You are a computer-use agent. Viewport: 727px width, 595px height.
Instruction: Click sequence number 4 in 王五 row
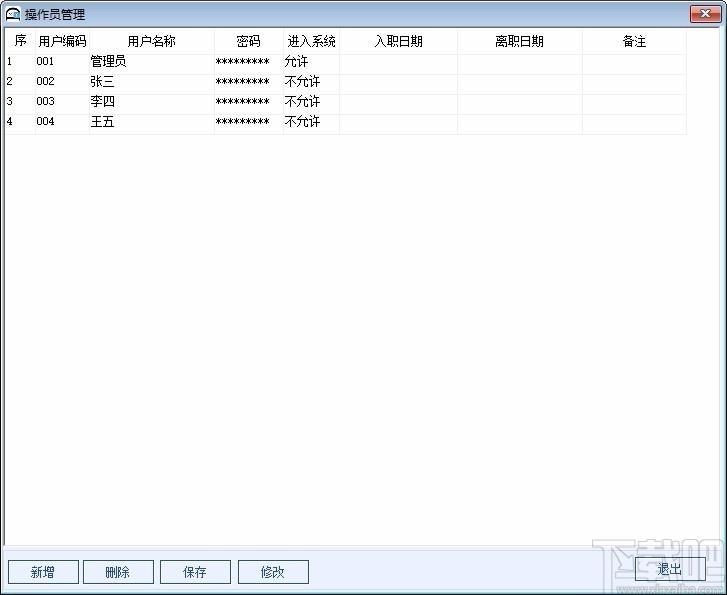point(10,121)
